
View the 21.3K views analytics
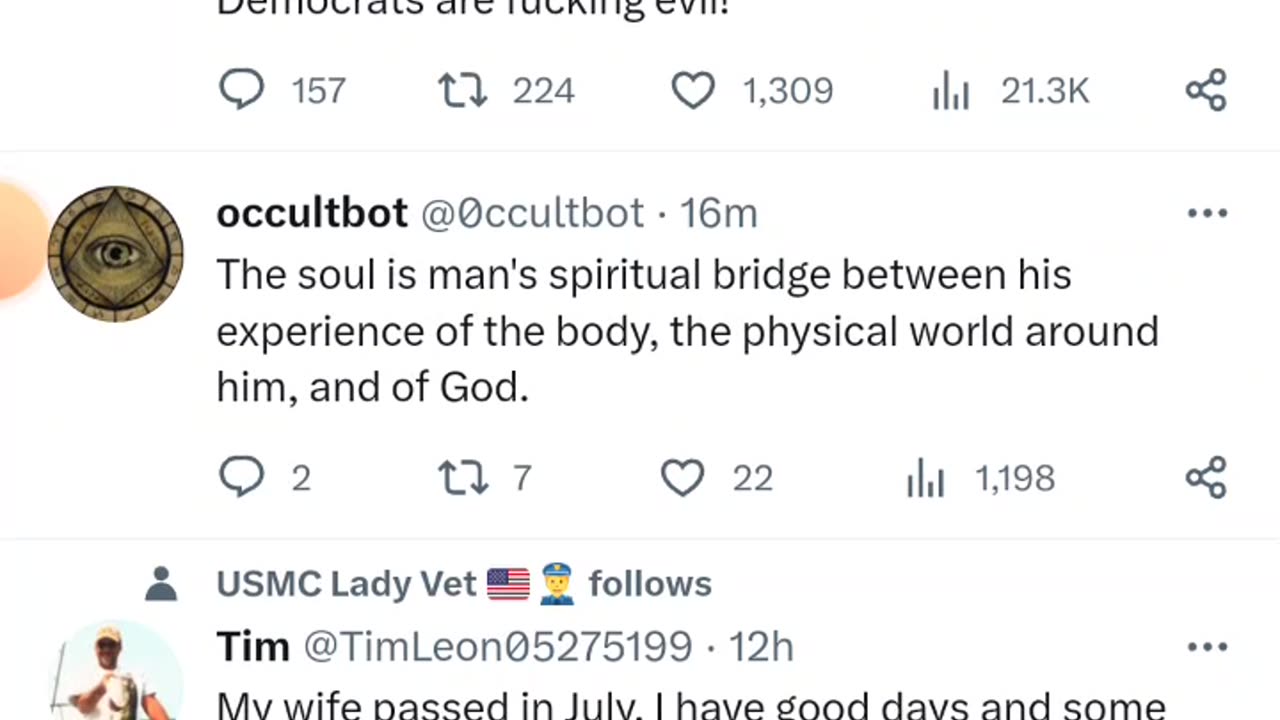click(x=951, y=91)
